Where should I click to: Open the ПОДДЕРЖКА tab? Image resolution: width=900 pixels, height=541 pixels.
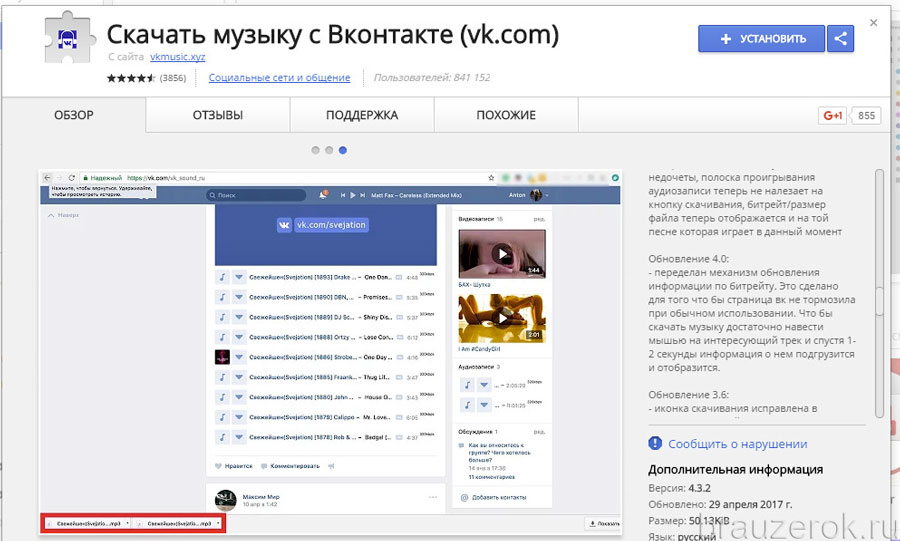(x=362, y=115)
